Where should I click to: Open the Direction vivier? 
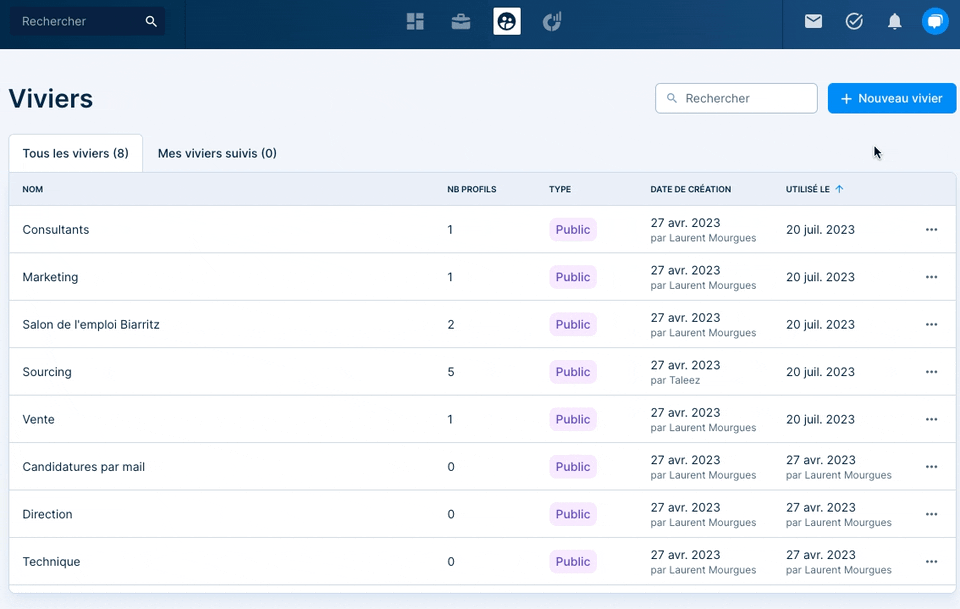(x=47, y=514)
